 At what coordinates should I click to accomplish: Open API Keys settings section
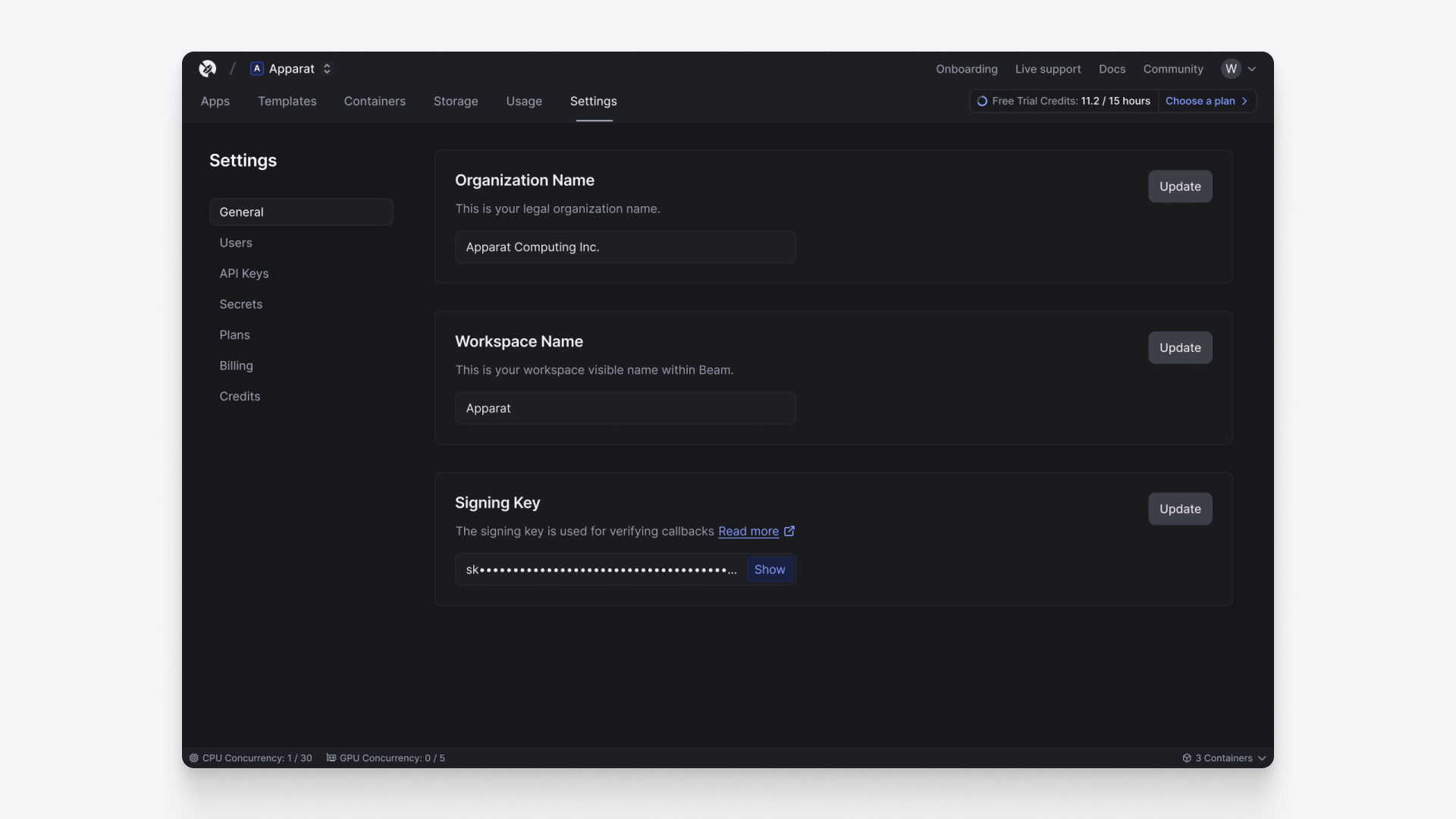tap(244, 273)
